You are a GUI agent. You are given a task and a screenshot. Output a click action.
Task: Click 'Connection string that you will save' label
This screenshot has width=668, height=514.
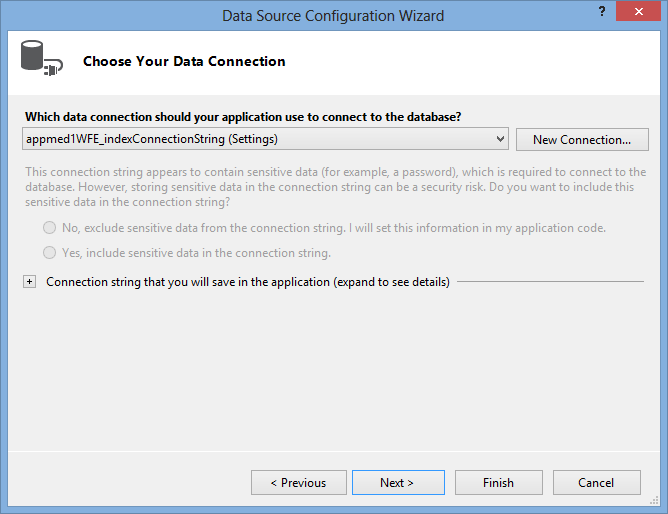coord(247,282)
